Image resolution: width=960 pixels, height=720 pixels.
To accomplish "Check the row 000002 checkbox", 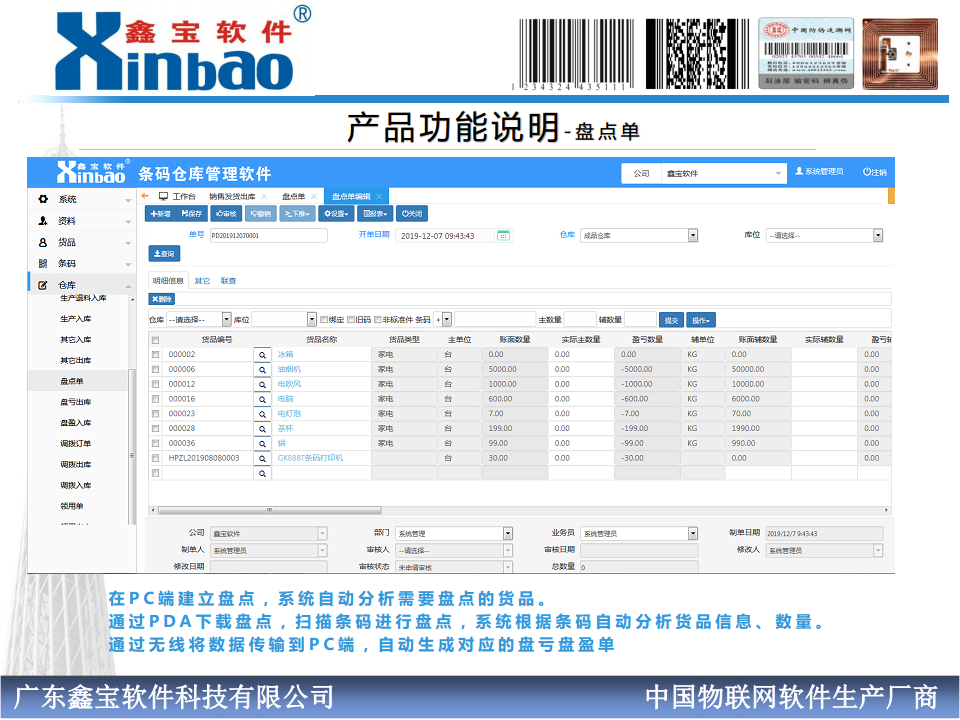I will click(x=156, y=354).
